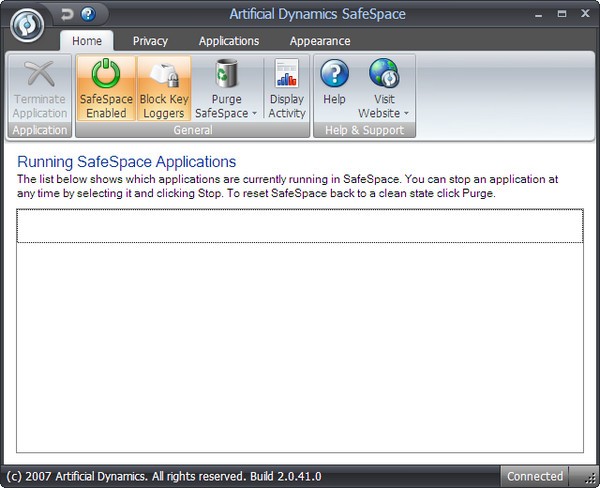Click the Visit Website globe icon
The height and width of the screenshot is (488, 600).
[x=383, y=74]
